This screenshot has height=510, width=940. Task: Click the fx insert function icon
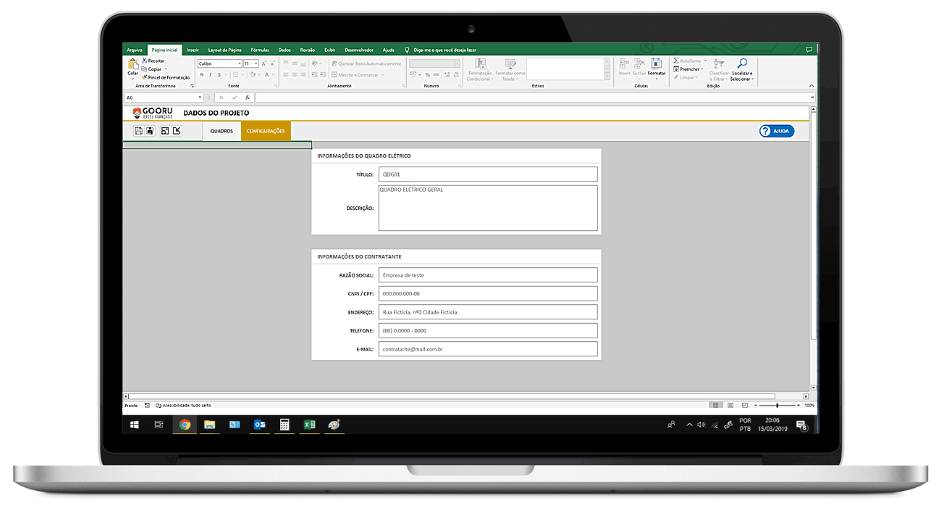coord(245,97)
